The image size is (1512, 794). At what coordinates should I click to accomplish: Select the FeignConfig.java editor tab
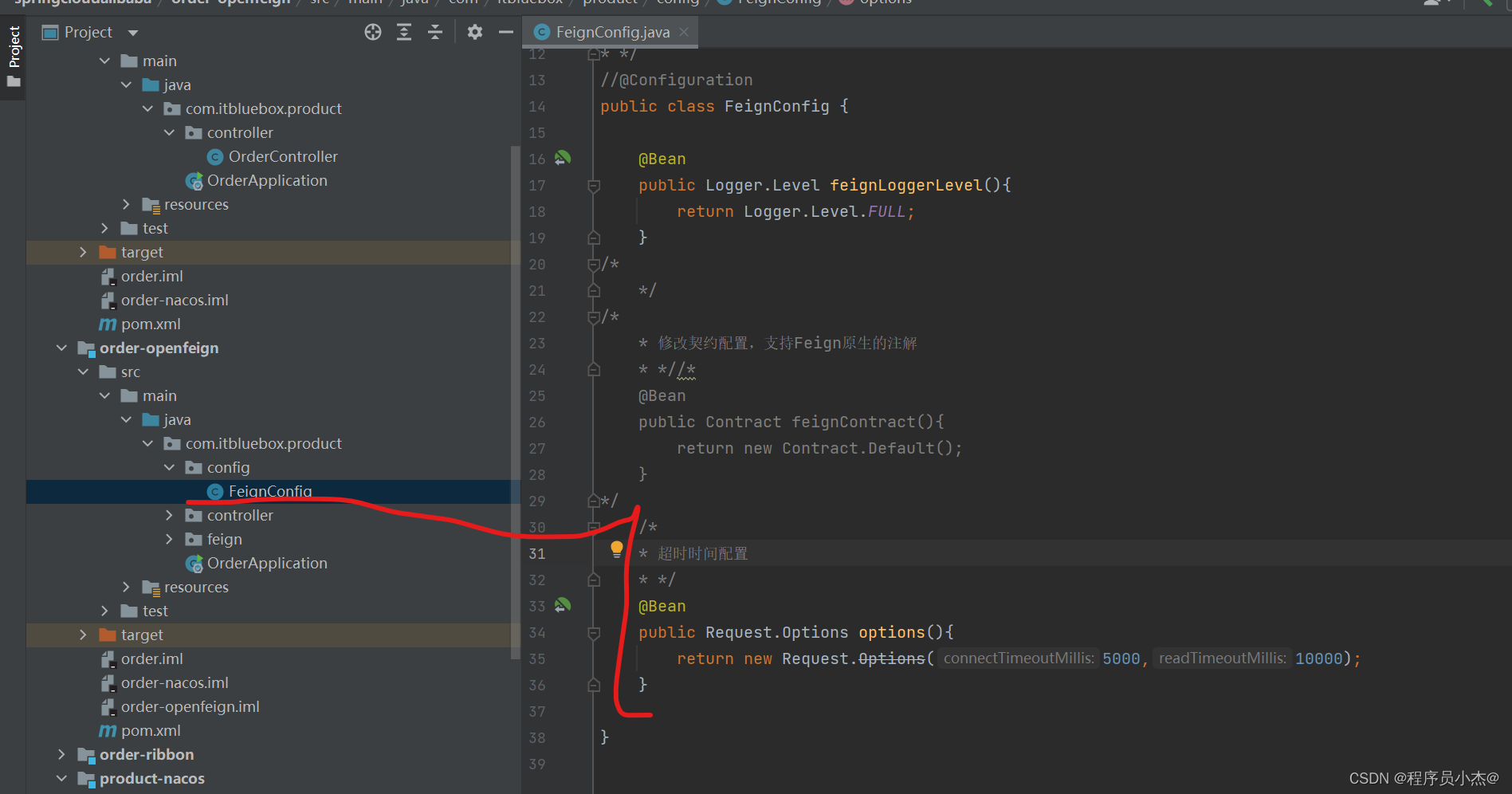point(611,32)
